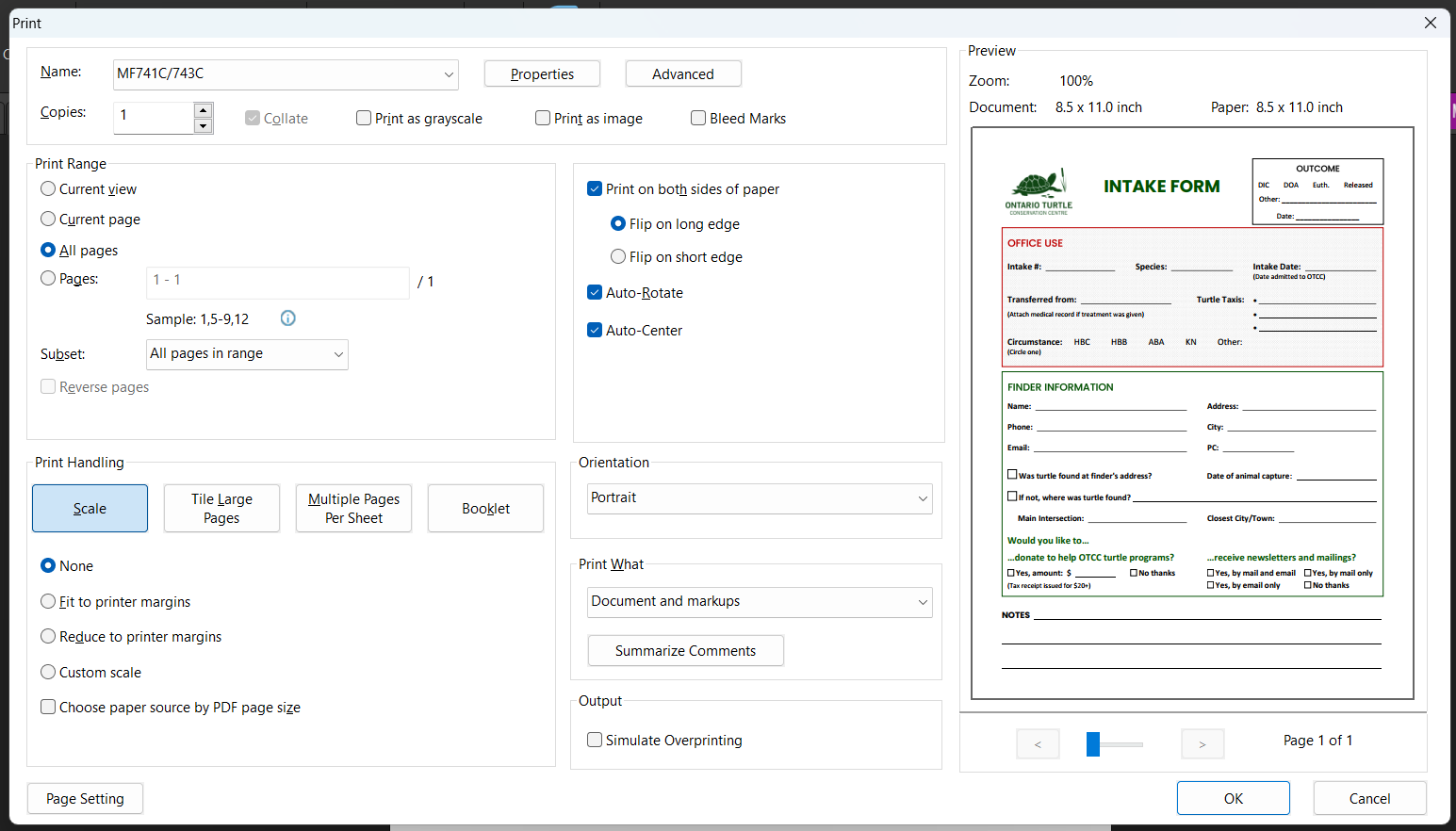The width and height of the screenshot is (1456, 831).
Task: Switch to Tile Large Pages mode
Action: tap(221, 509)
